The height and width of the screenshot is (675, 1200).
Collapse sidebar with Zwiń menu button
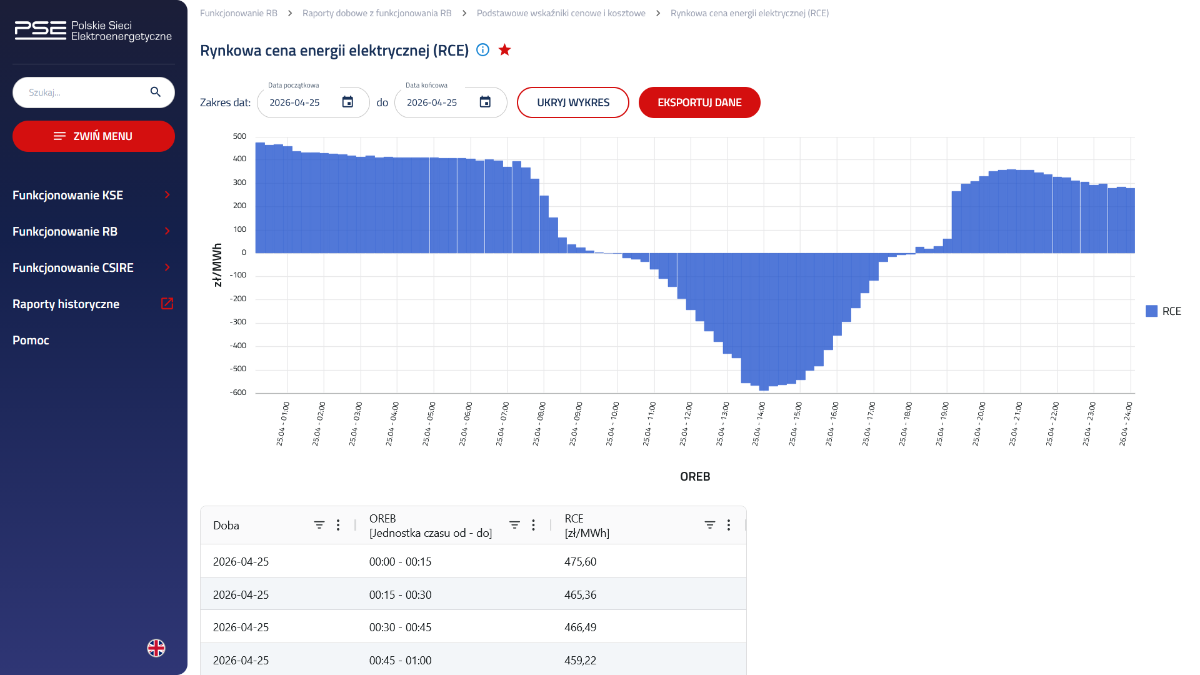click(x=93, y=136)
